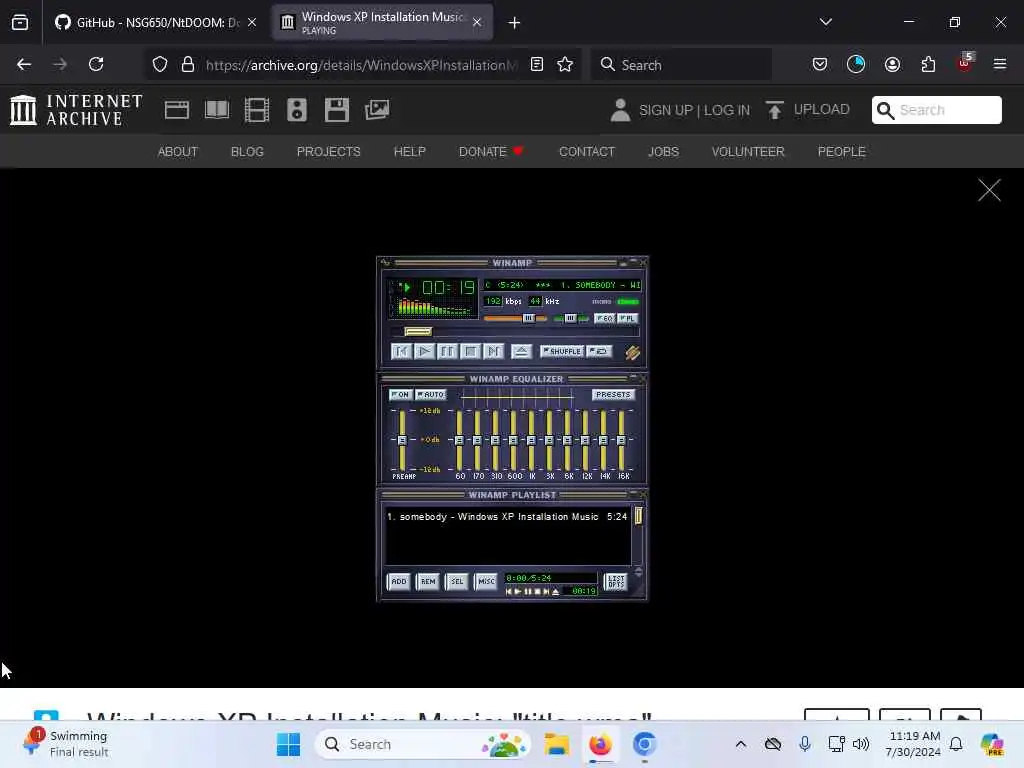1024x768 pixels.
Task: Toggle the EQ window button
Action: [604, 318]
